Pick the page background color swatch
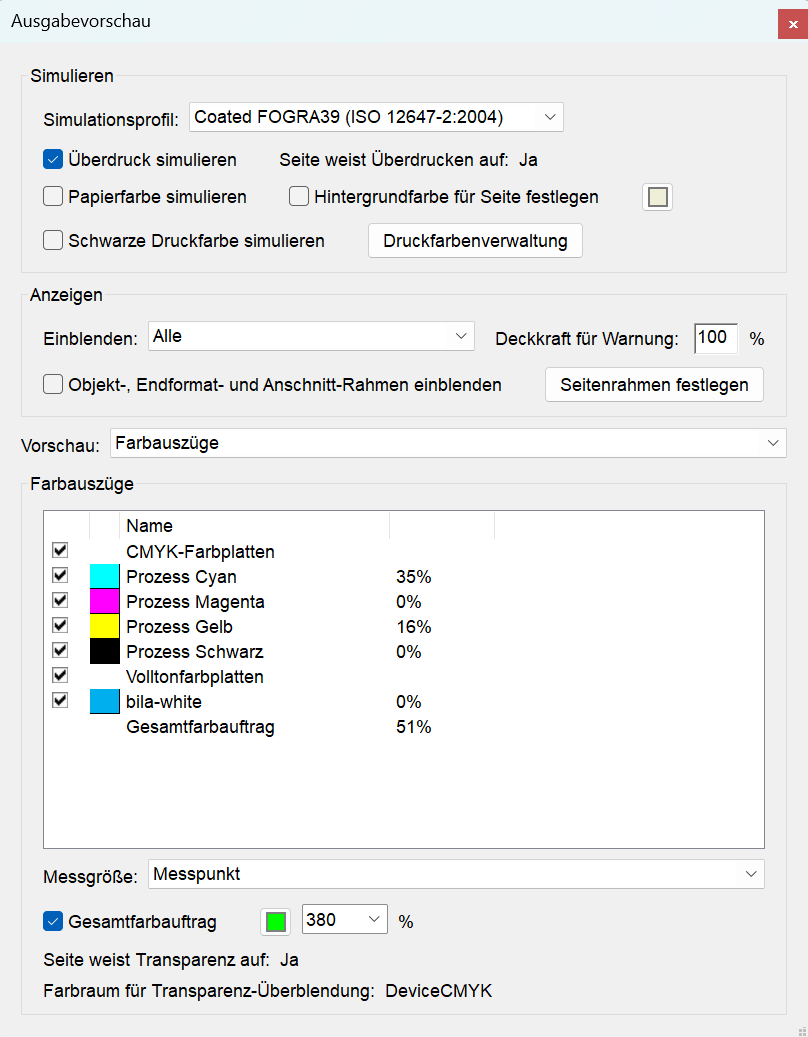The image size is (808, 1037). point(657,197)
